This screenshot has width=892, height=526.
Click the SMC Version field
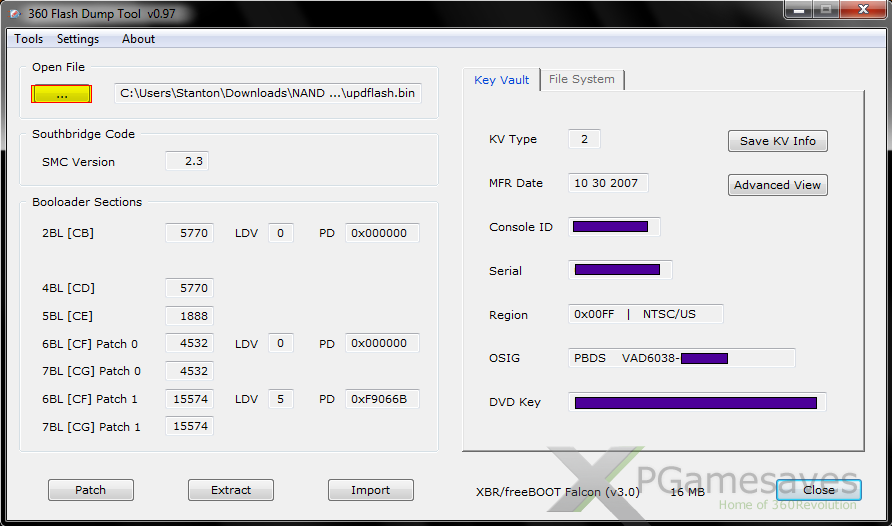(187, 162)
